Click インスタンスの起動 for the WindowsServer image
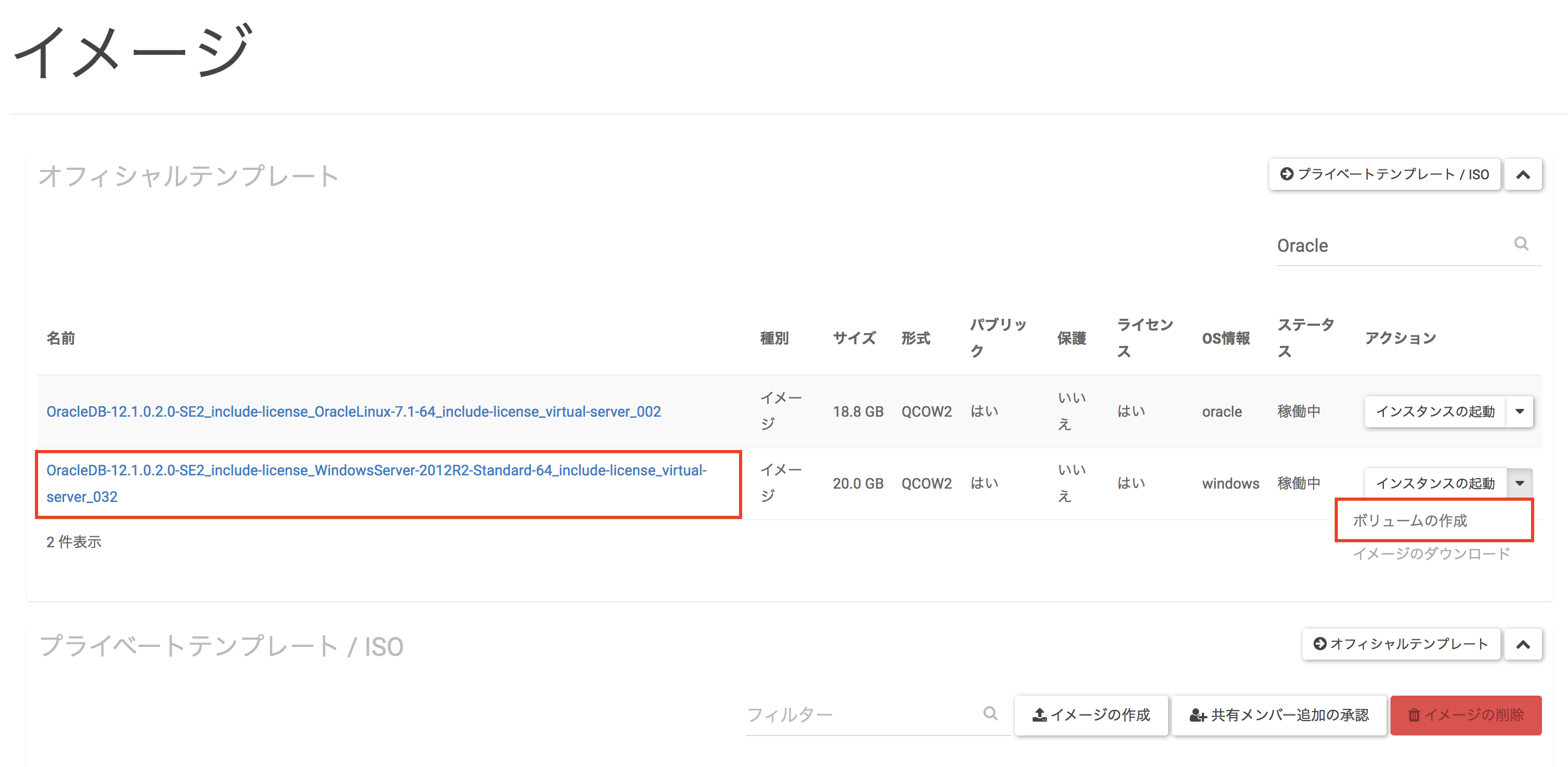The height and width of the screenshot is (767, 1568). pos(1435,483)
